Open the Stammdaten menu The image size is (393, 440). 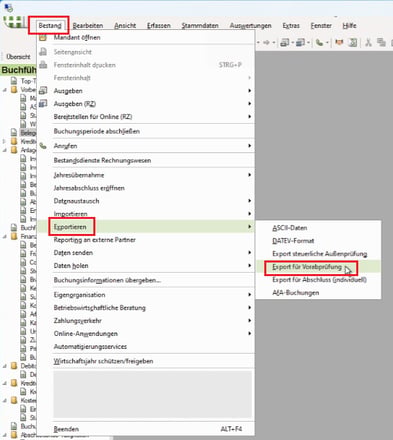point(200,25)
